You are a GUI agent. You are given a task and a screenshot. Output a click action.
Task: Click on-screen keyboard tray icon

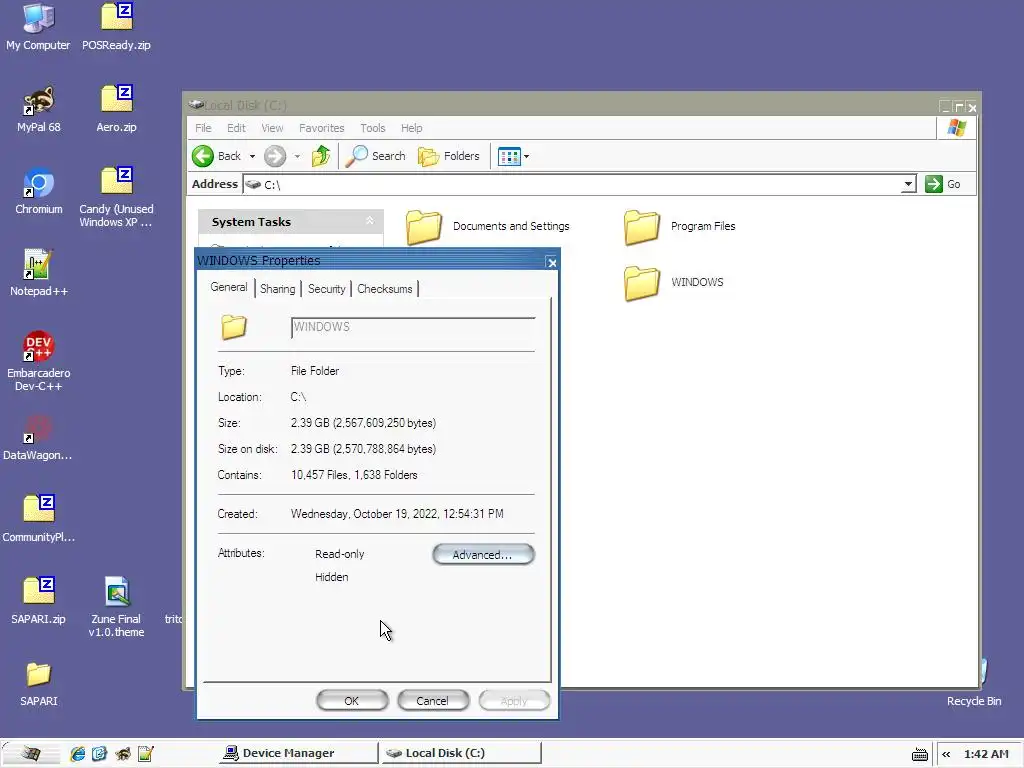click(x=920, y=754)
